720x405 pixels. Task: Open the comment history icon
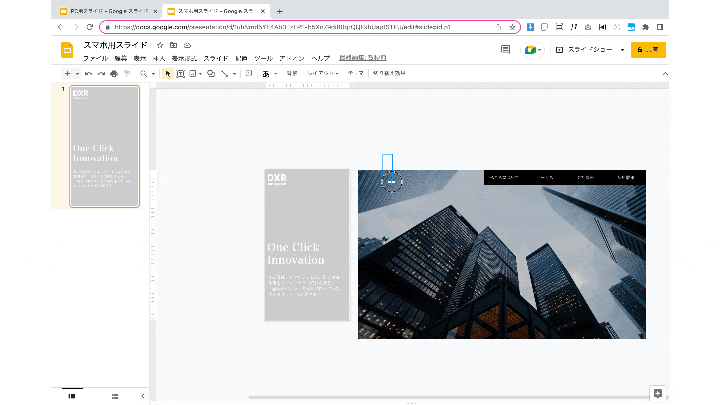pos(505,49)
